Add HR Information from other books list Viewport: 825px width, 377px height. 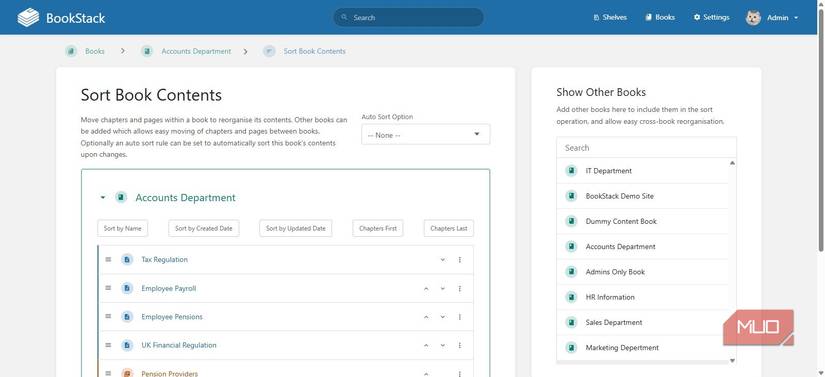tap(642, 297)
